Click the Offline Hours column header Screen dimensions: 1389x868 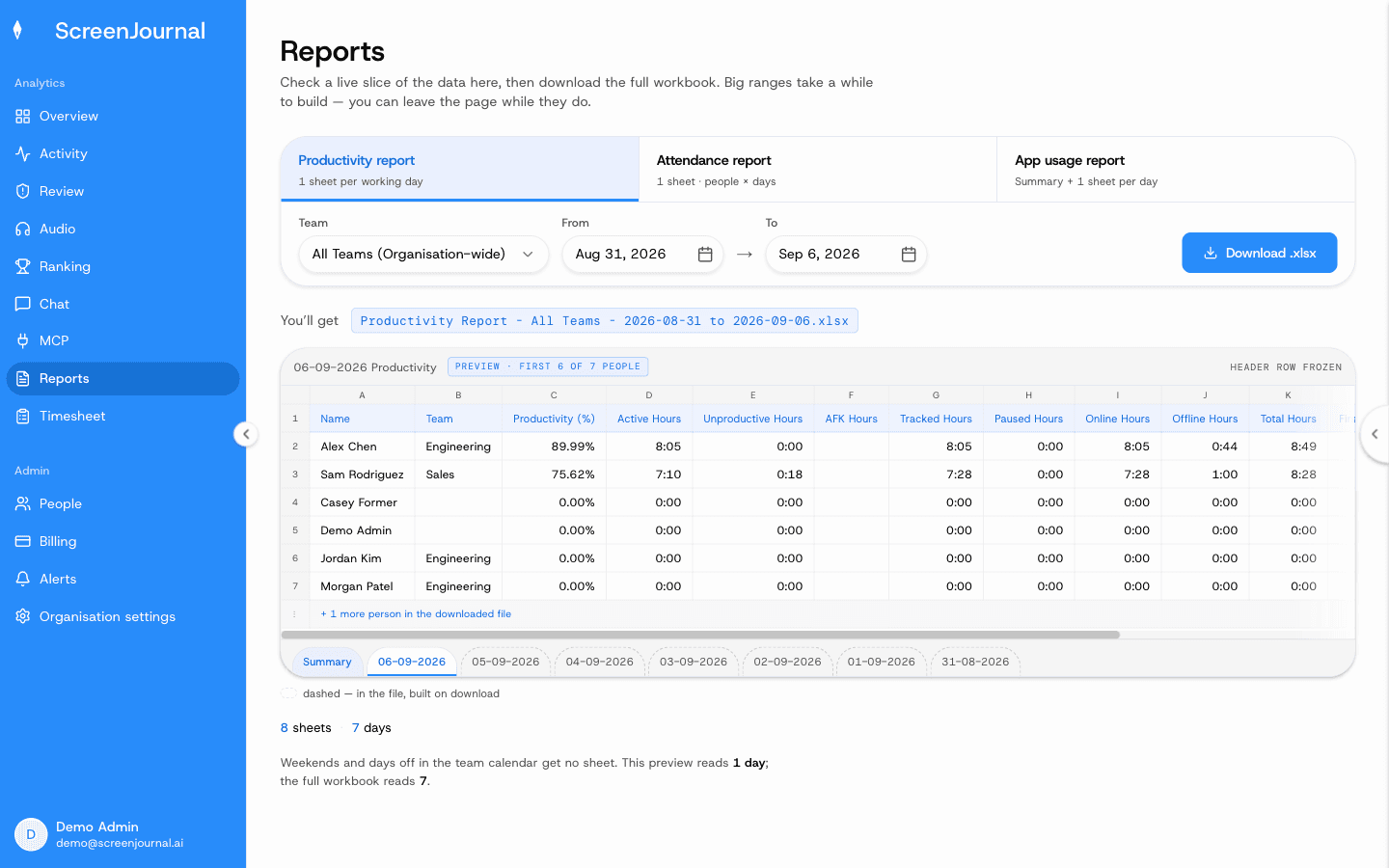pyautogui.click(x=1205, y=420)
